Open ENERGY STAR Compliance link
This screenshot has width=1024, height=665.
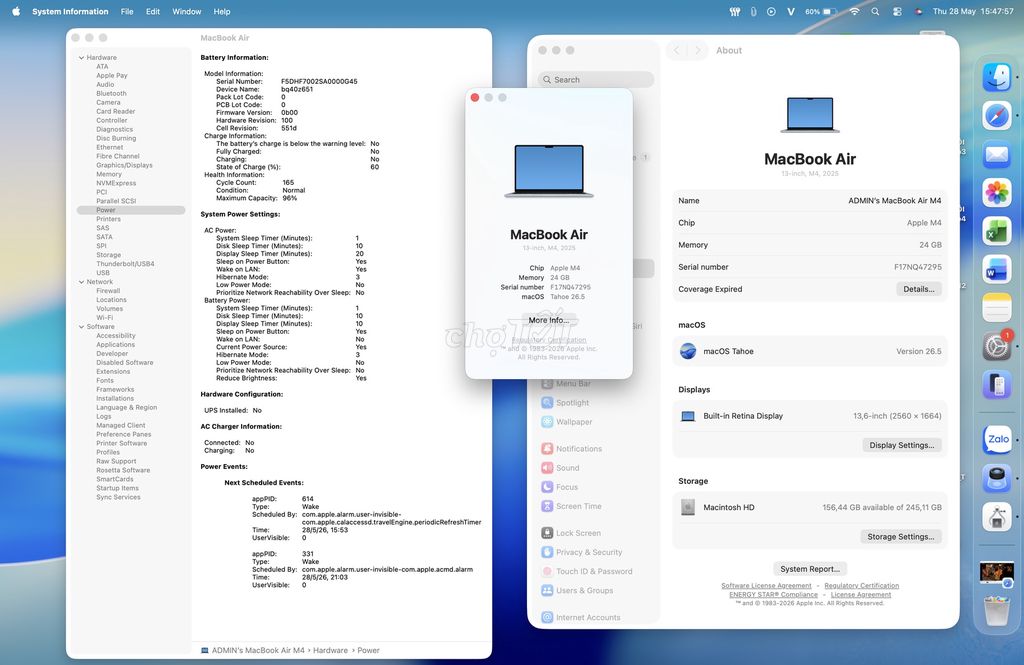773,594
